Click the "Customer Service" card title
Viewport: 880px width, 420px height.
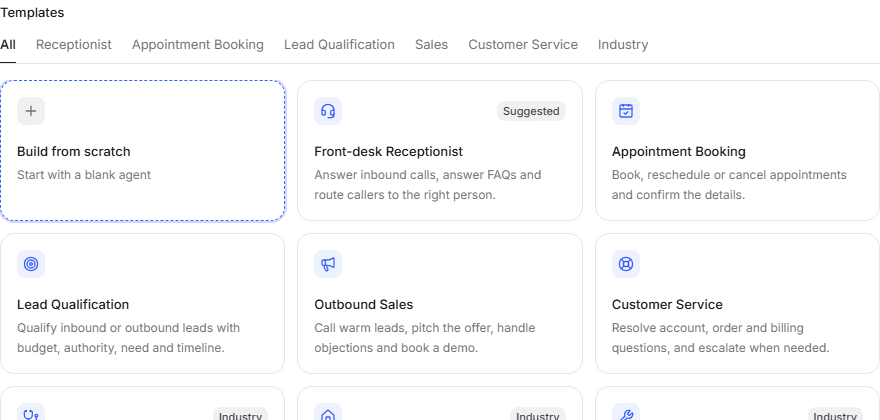(x=667, y=304)
